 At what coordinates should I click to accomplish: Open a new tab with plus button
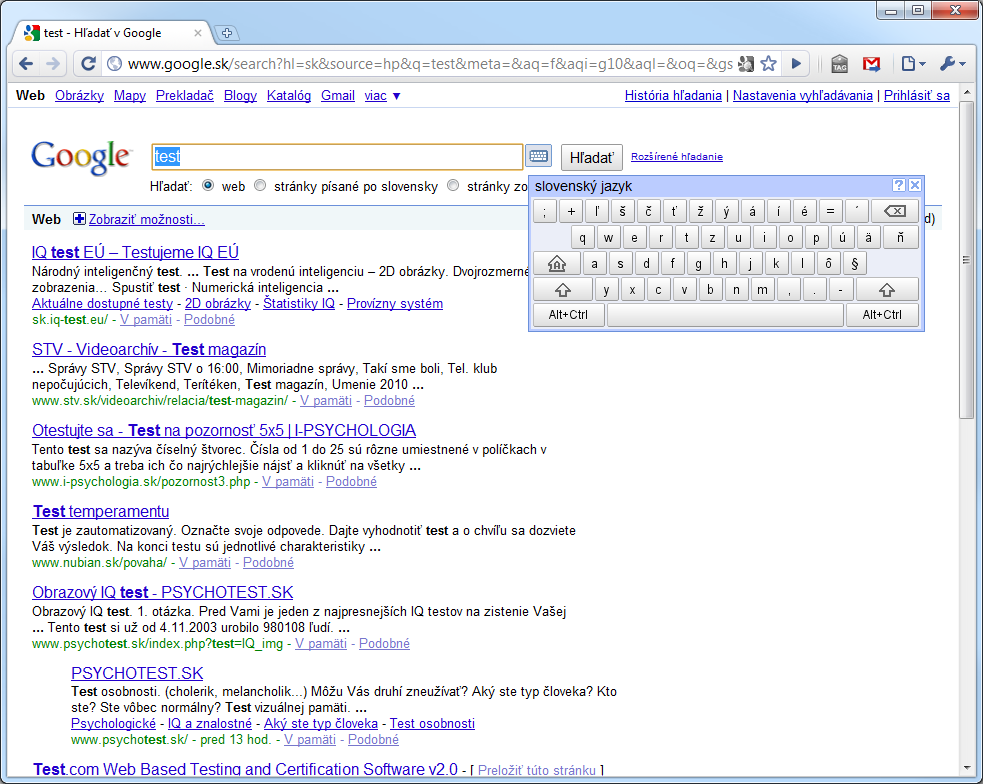point(227,33)
